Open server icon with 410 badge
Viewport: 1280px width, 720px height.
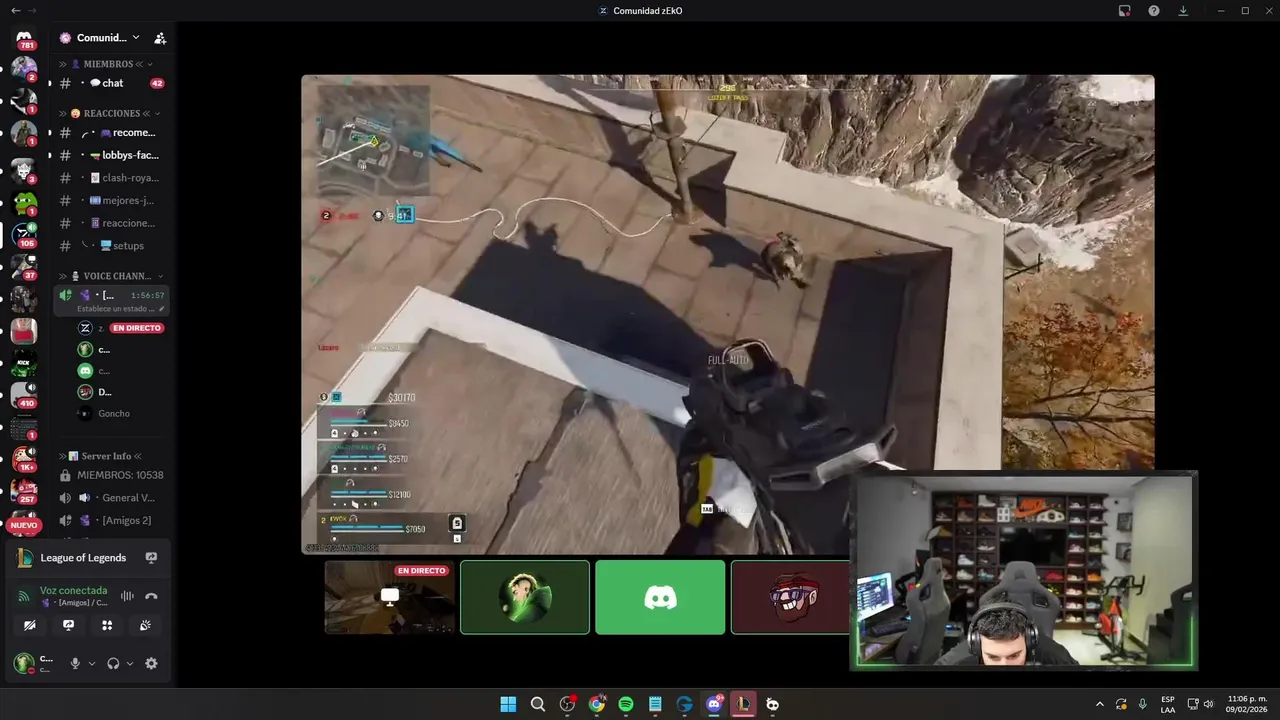tap(24, 395)
